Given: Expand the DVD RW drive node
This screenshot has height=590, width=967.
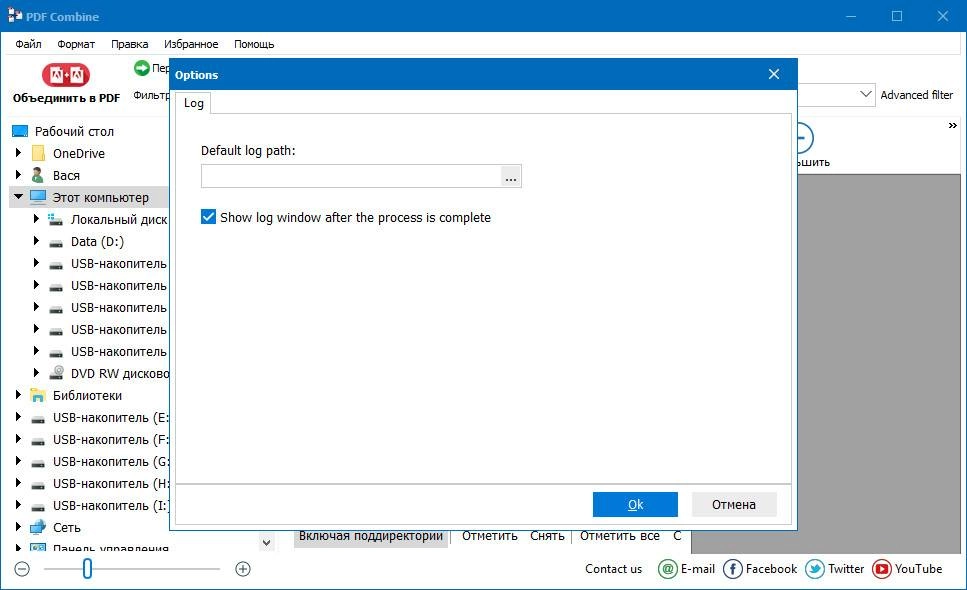Looking at the screenshot, I should pos(36,372).
